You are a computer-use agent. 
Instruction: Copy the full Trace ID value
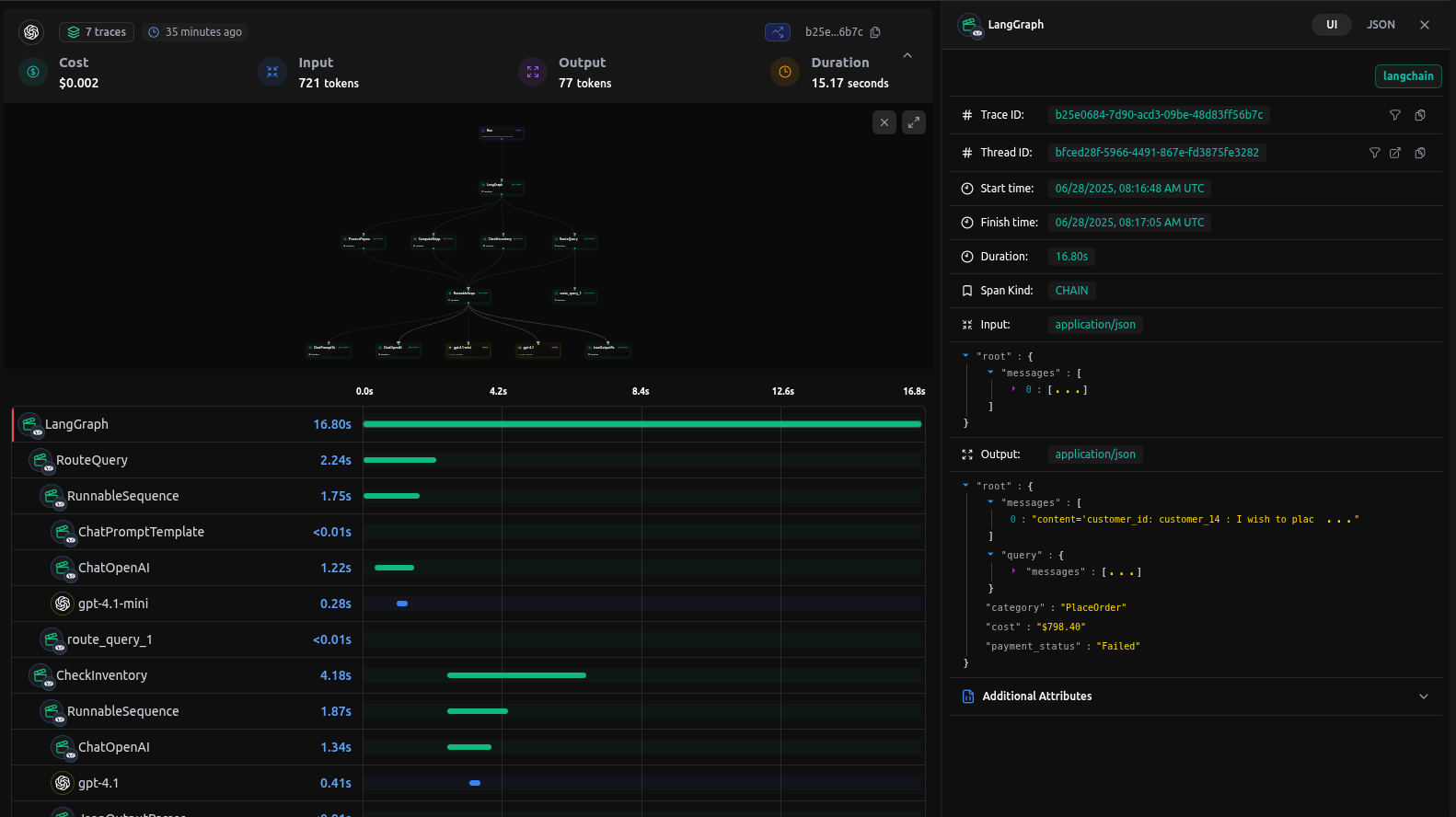coord(1420,115)
